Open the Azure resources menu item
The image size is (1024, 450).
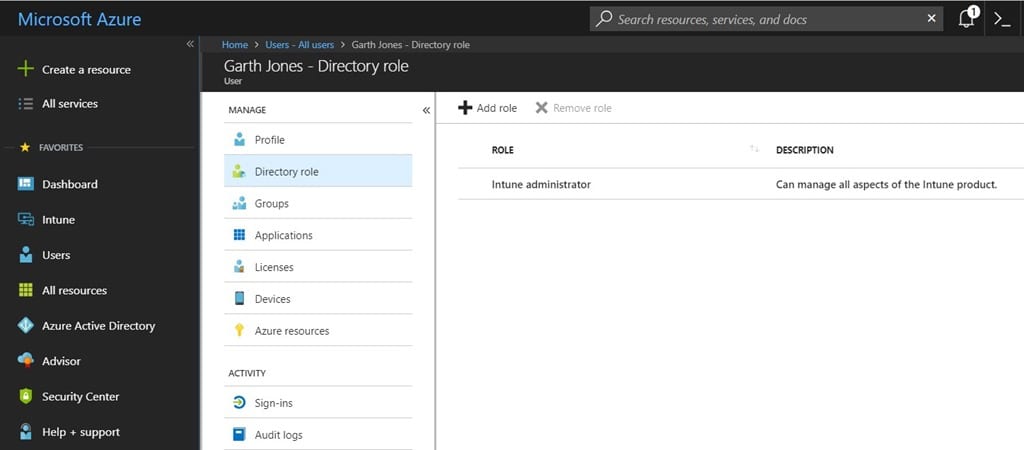point(318,330)
